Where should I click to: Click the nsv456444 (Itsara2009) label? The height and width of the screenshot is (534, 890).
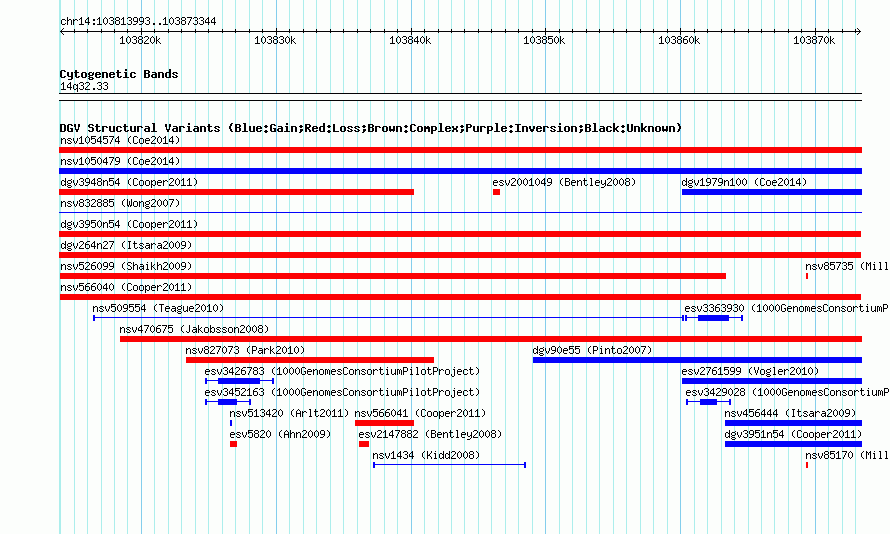(791, 413)
